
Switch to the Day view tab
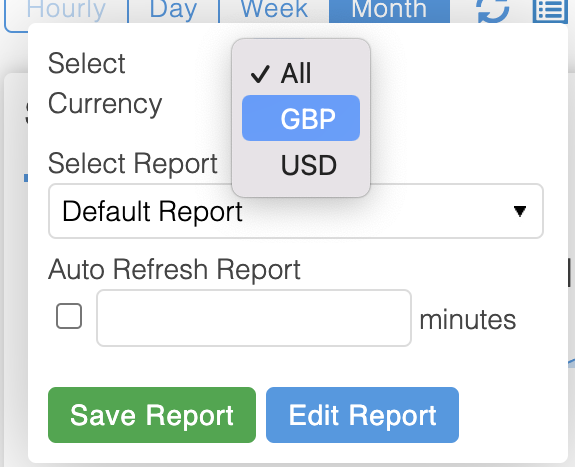coord(173,11)
